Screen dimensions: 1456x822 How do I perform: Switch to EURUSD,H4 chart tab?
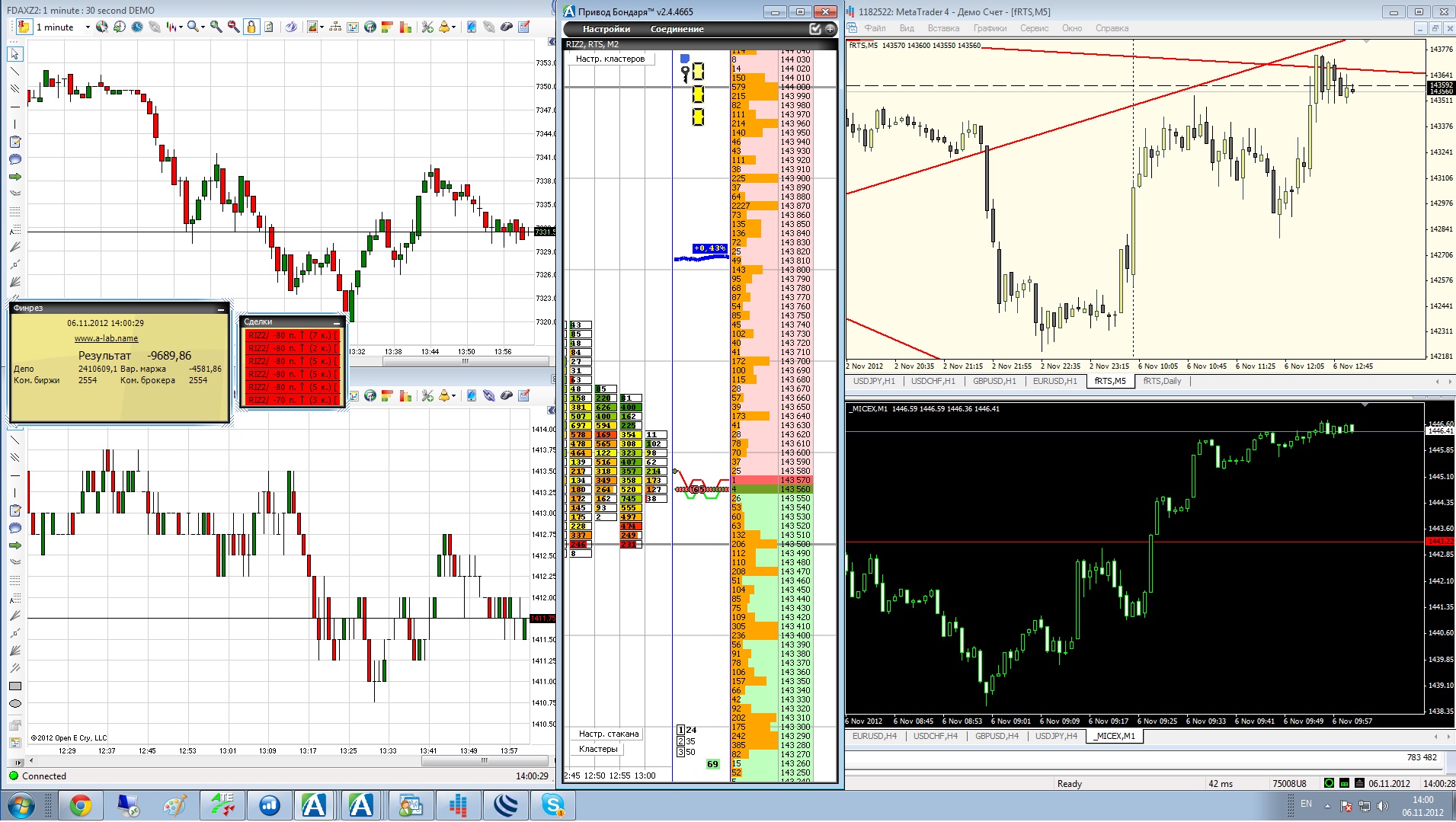[874, 736]
